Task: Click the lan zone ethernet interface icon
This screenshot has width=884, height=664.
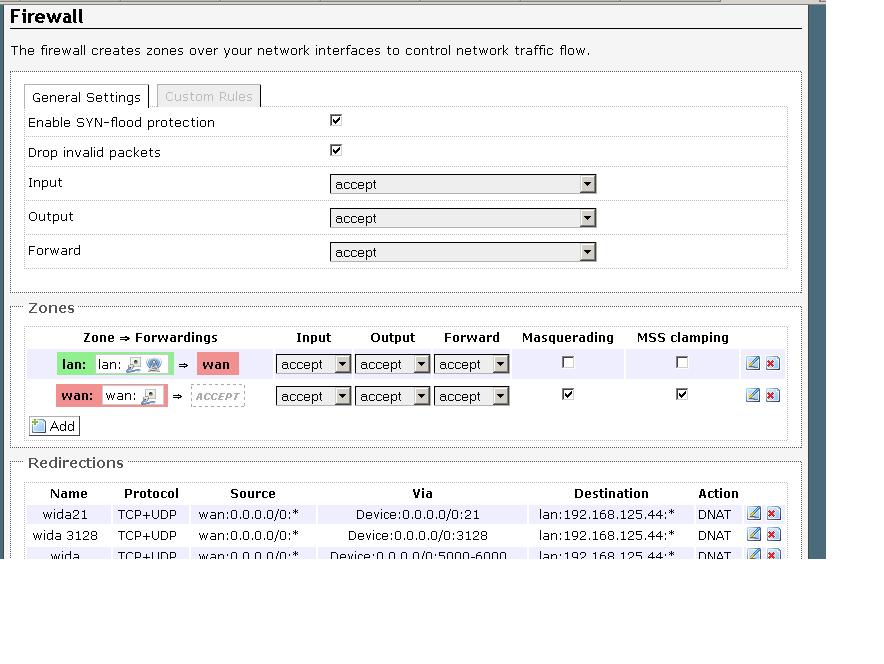Action: 134,365
